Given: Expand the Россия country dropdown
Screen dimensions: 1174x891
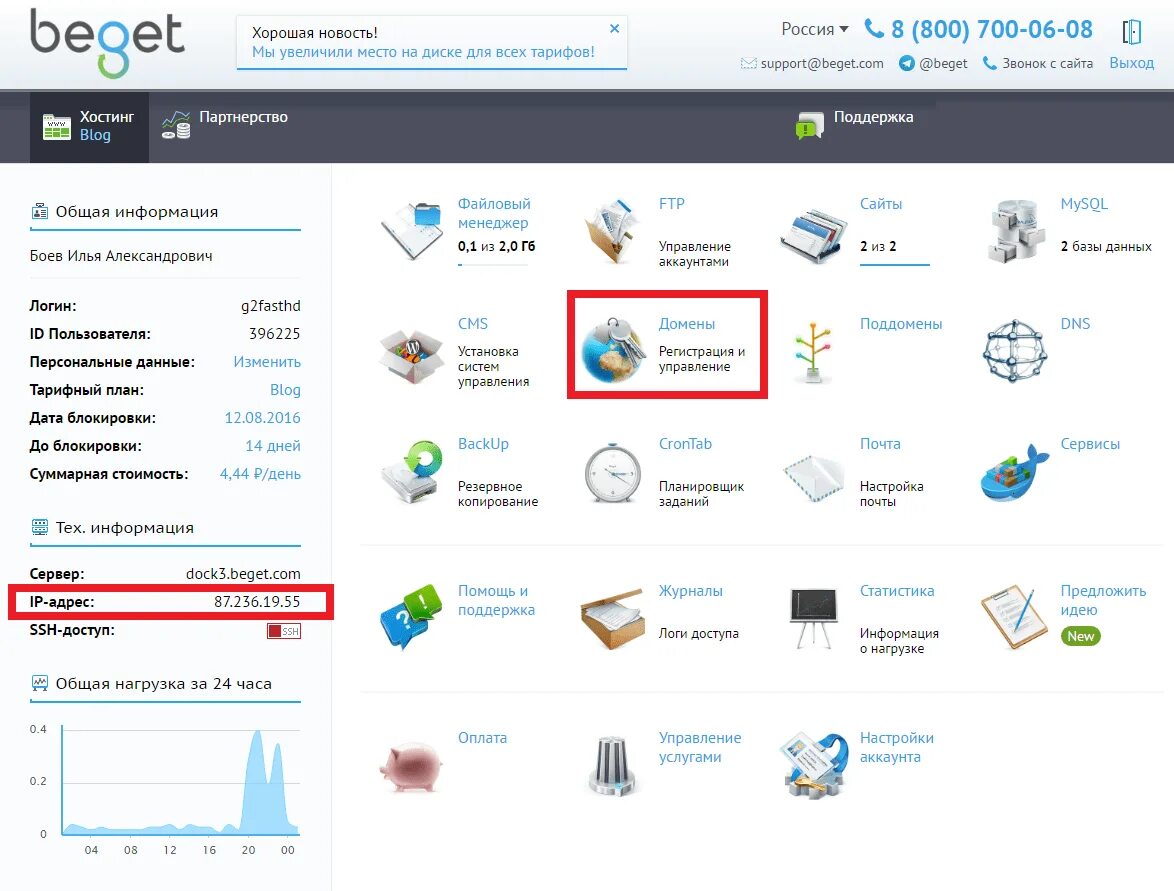Looking at the screenshot, I should pyautogui.click(x=815, y=29).
